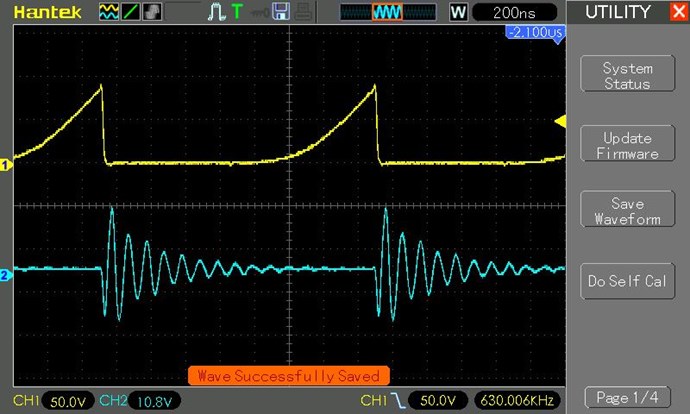The image size is (690, 414).
Task: Click the CH2 label
Action: pos(113,400)
